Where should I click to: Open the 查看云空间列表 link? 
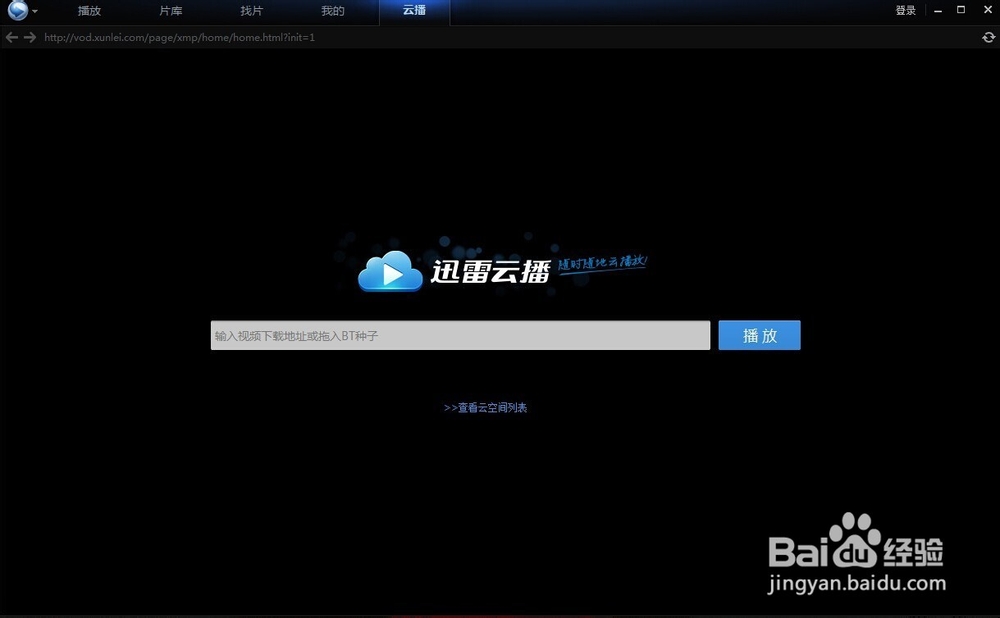(485, 408)
